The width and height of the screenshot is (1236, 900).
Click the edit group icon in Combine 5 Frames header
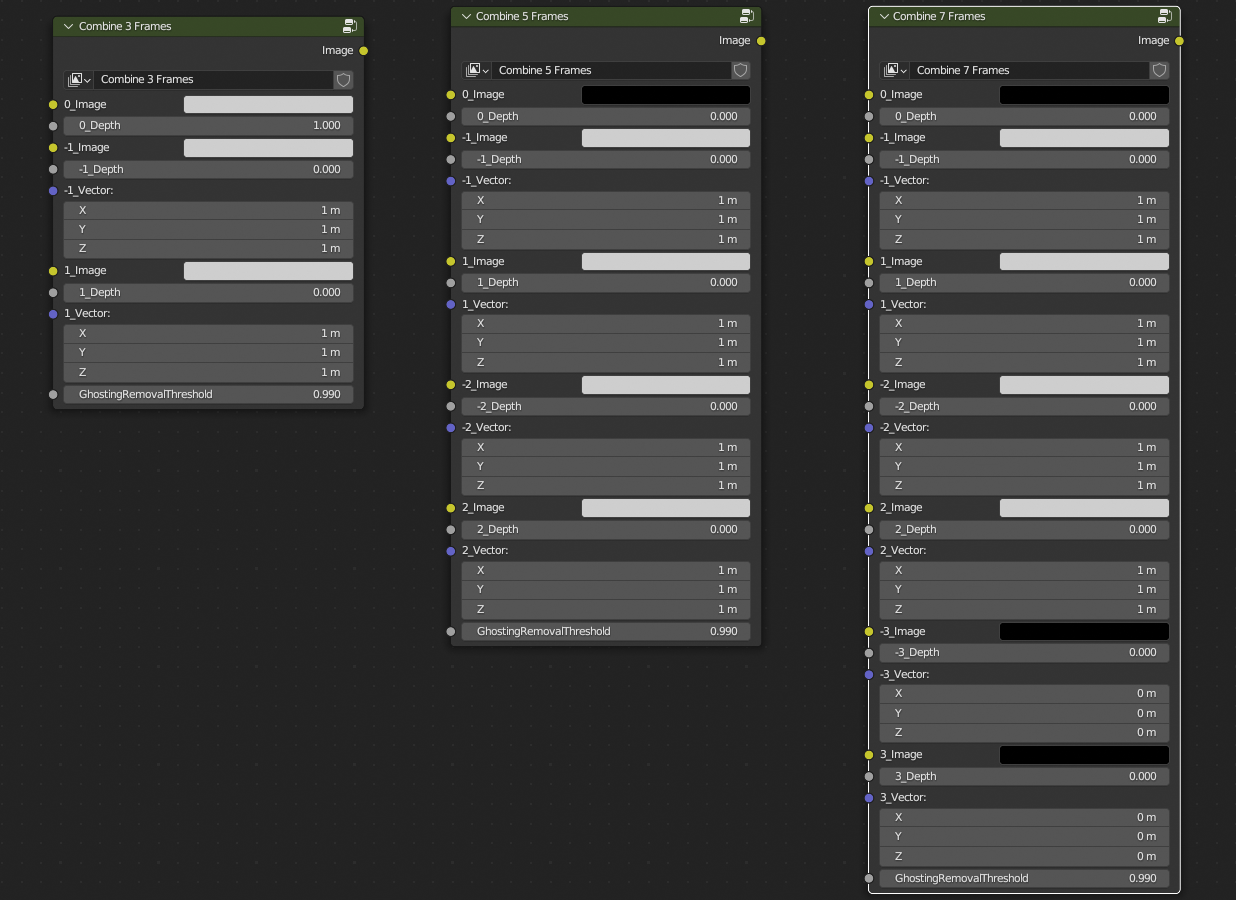[747, 16]
